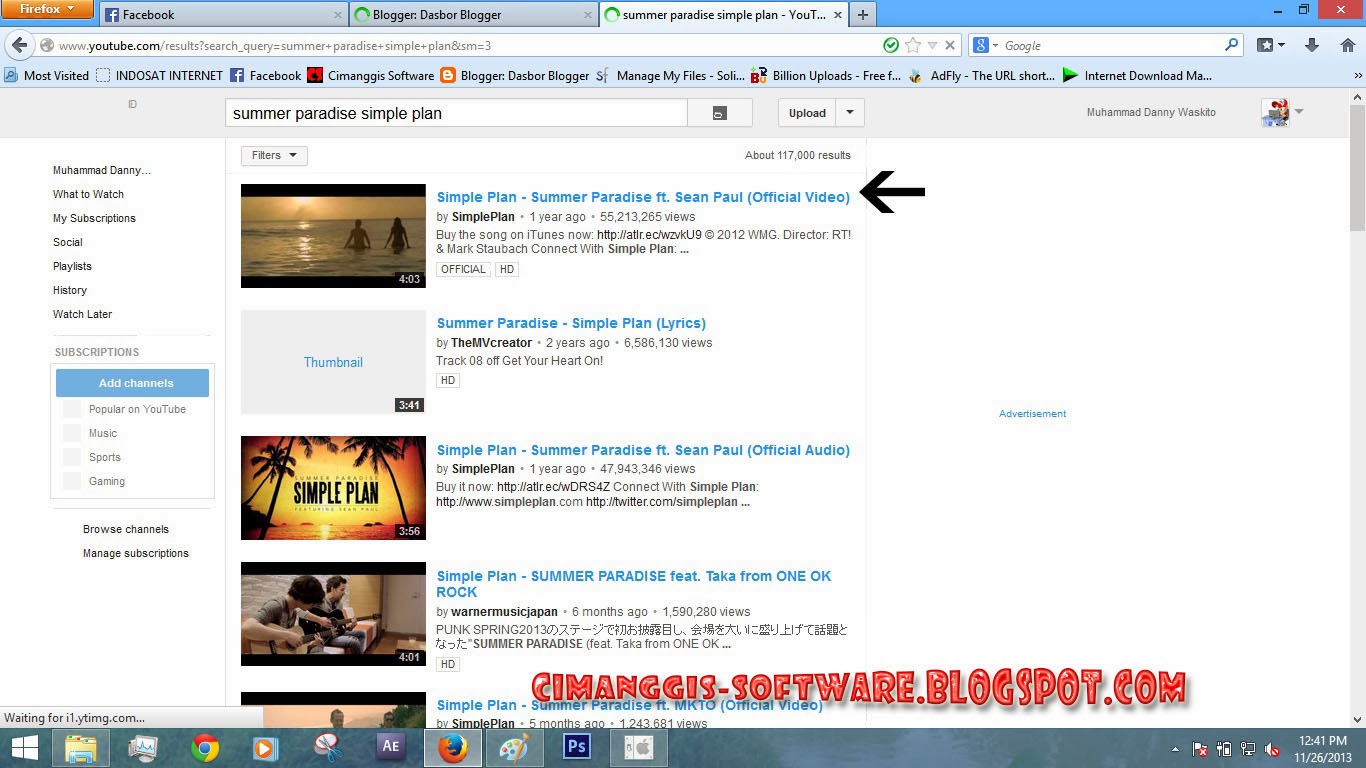Viewport: 1366px width, 768px height.
Task: Select Gaming channel suggestion
Action: click(95, 481)
